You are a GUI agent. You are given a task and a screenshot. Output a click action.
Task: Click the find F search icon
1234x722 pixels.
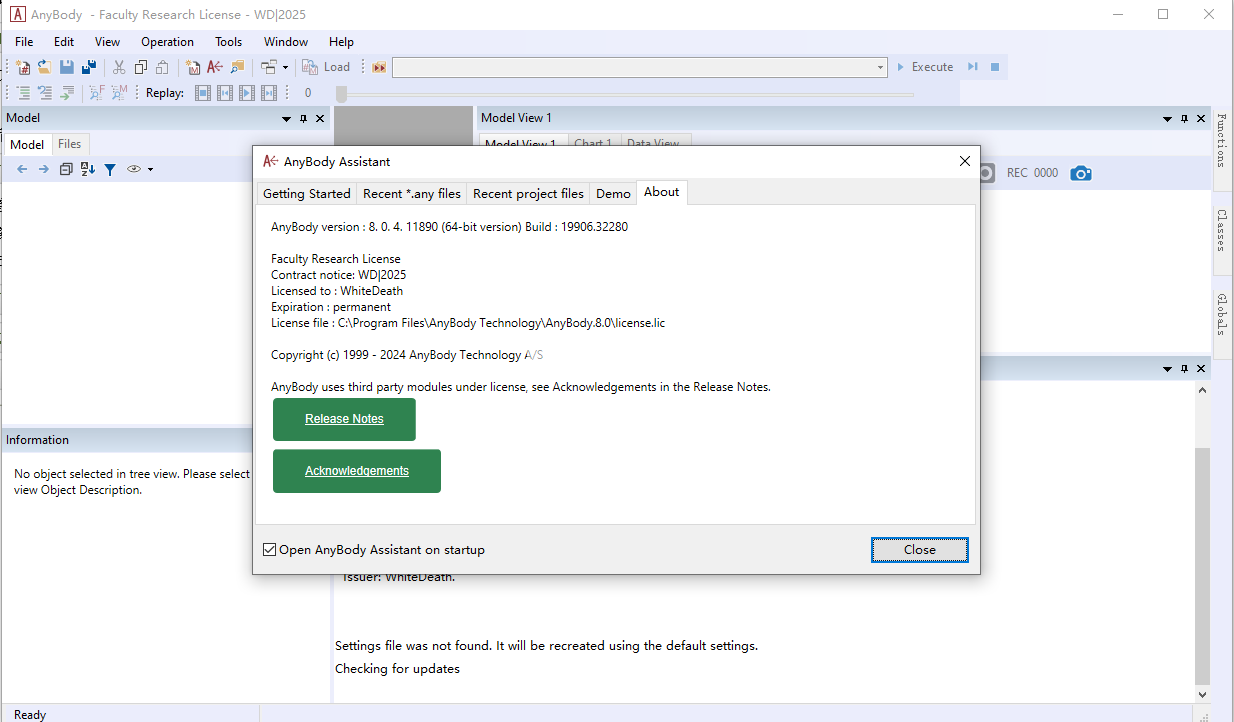pos(97,93)
